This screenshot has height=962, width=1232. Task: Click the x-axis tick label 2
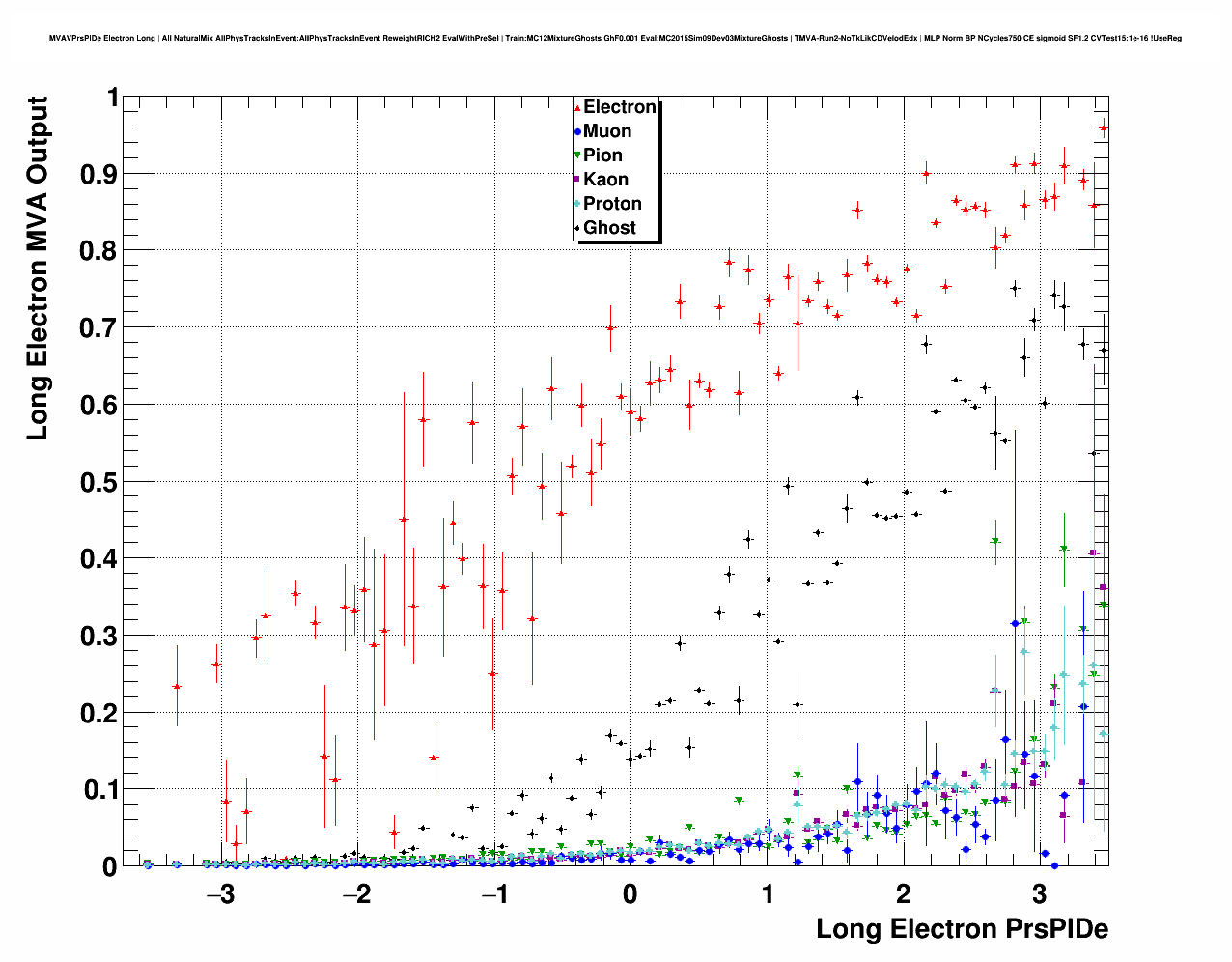[x=904, y=895]
